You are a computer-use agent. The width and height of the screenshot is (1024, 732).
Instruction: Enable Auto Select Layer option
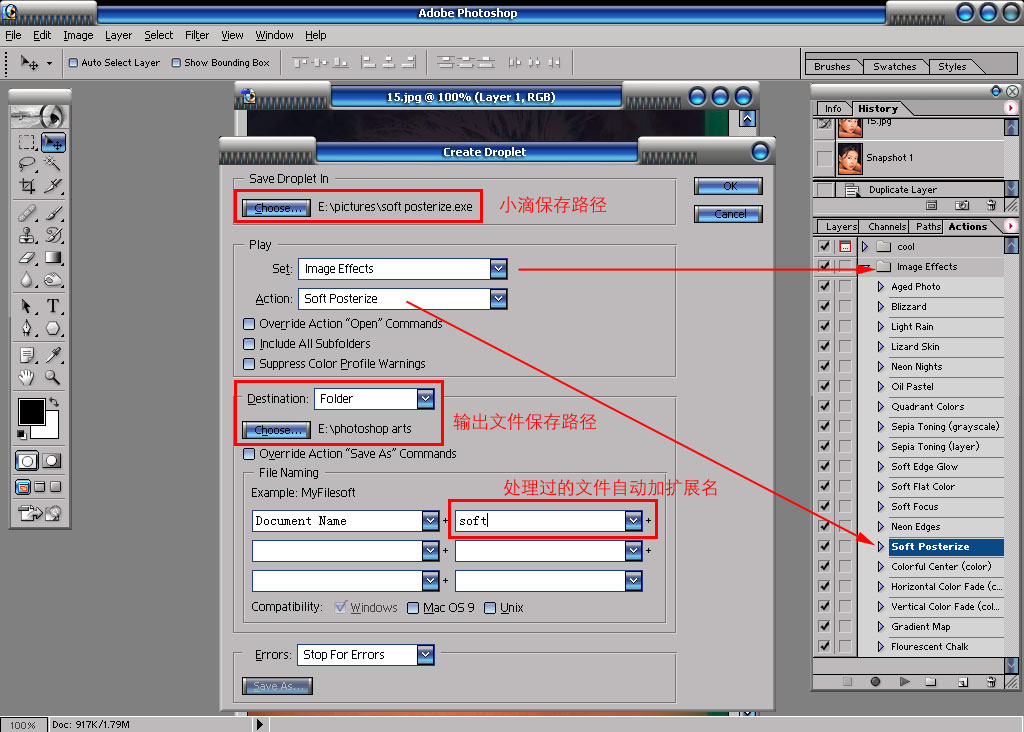coord(73,63)
